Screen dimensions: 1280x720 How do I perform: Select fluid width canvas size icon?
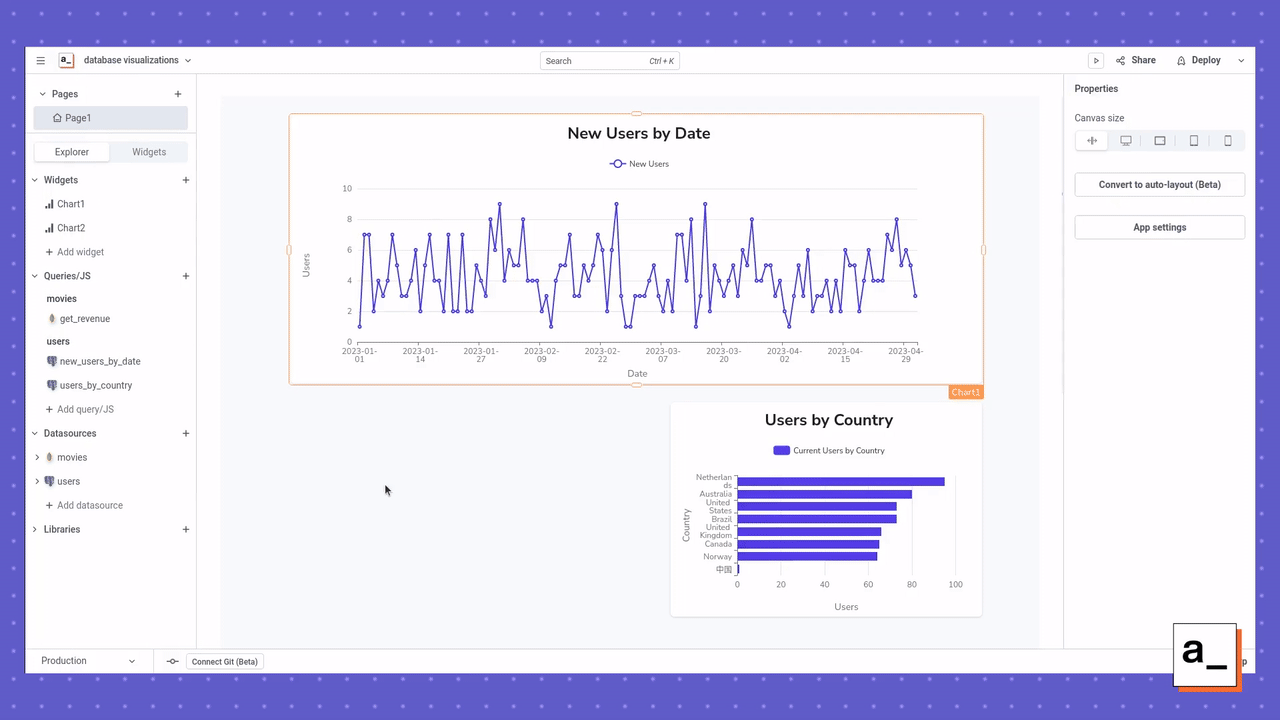tap(1092, 140)
